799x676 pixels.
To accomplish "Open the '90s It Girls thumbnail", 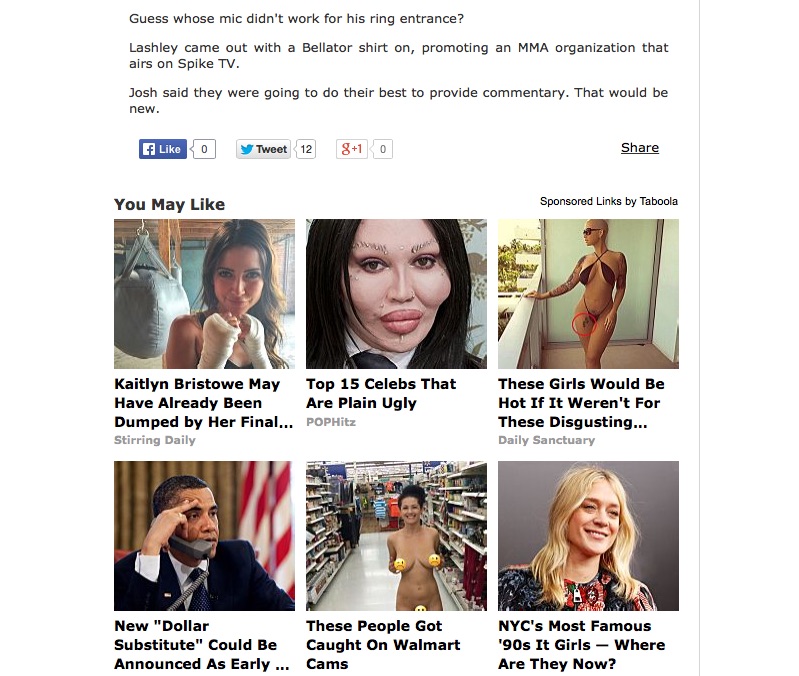I will coord(589,536).
